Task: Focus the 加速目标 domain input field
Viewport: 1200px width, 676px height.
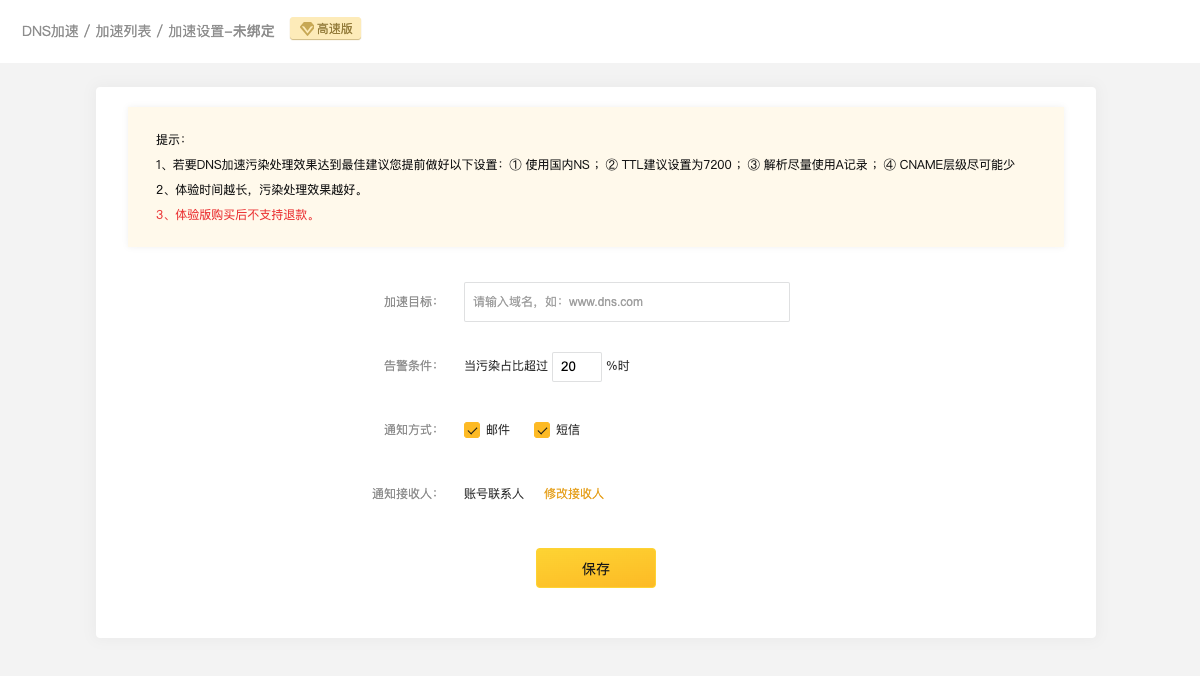Action: click(626, 302)
